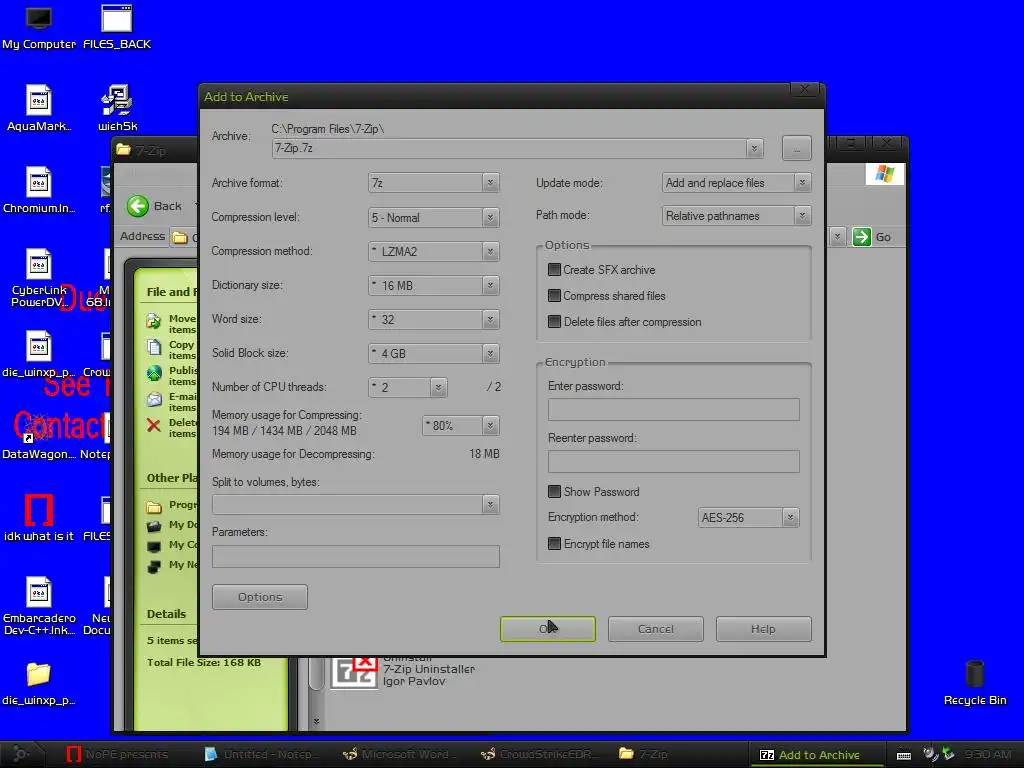Click Help button in Add to Archive
Screen dimensions: 1024x768
tap(763, 629)
